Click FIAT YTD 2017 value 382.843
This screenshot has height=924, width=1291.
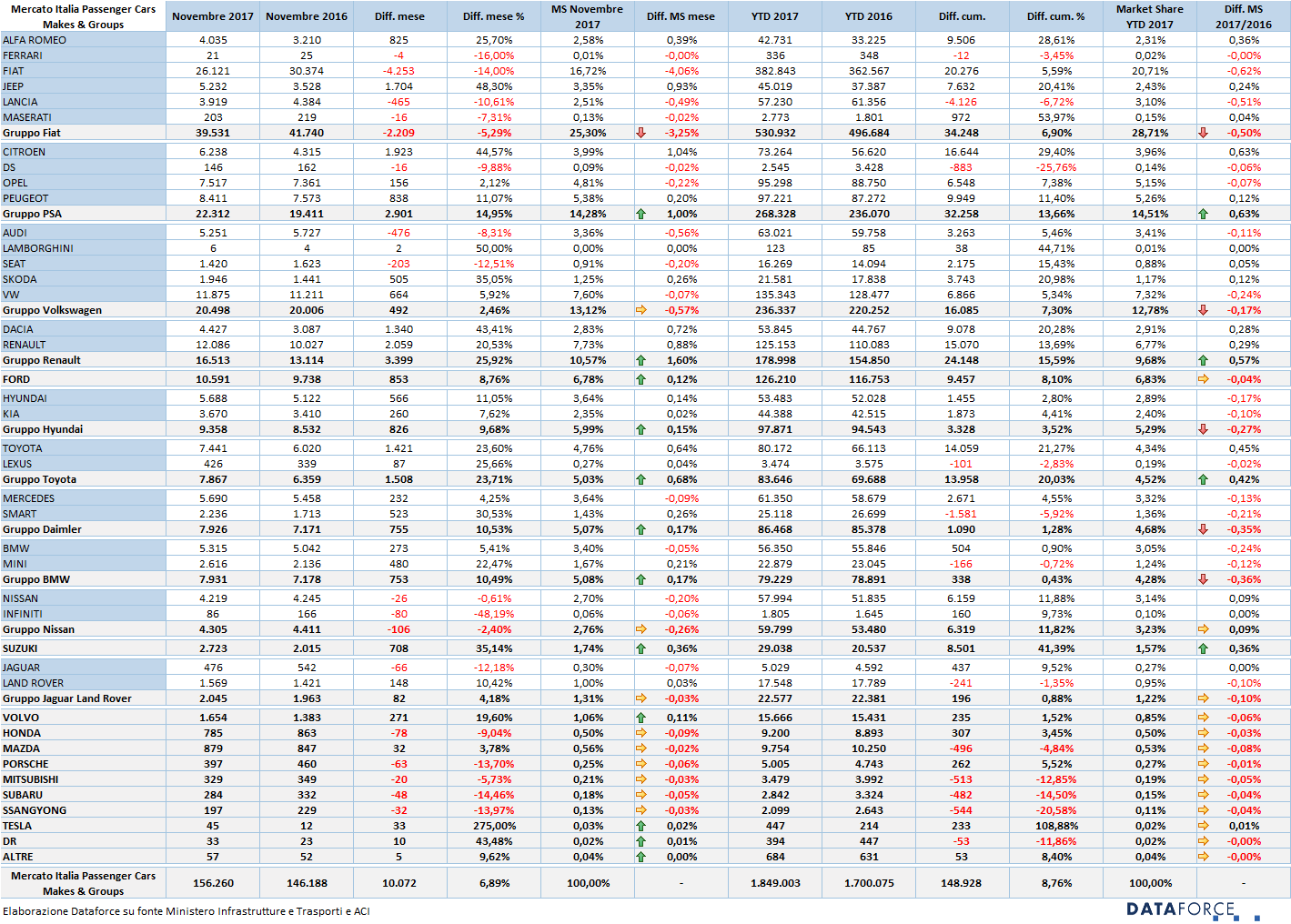click(775, 71)
